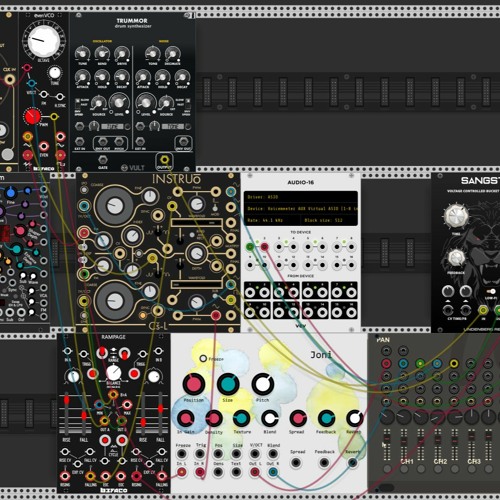Click the EvenVCO H.SYNC input jack
Image resolution: width=500 pixels, height=500 pixels.
tap(60, 97)
